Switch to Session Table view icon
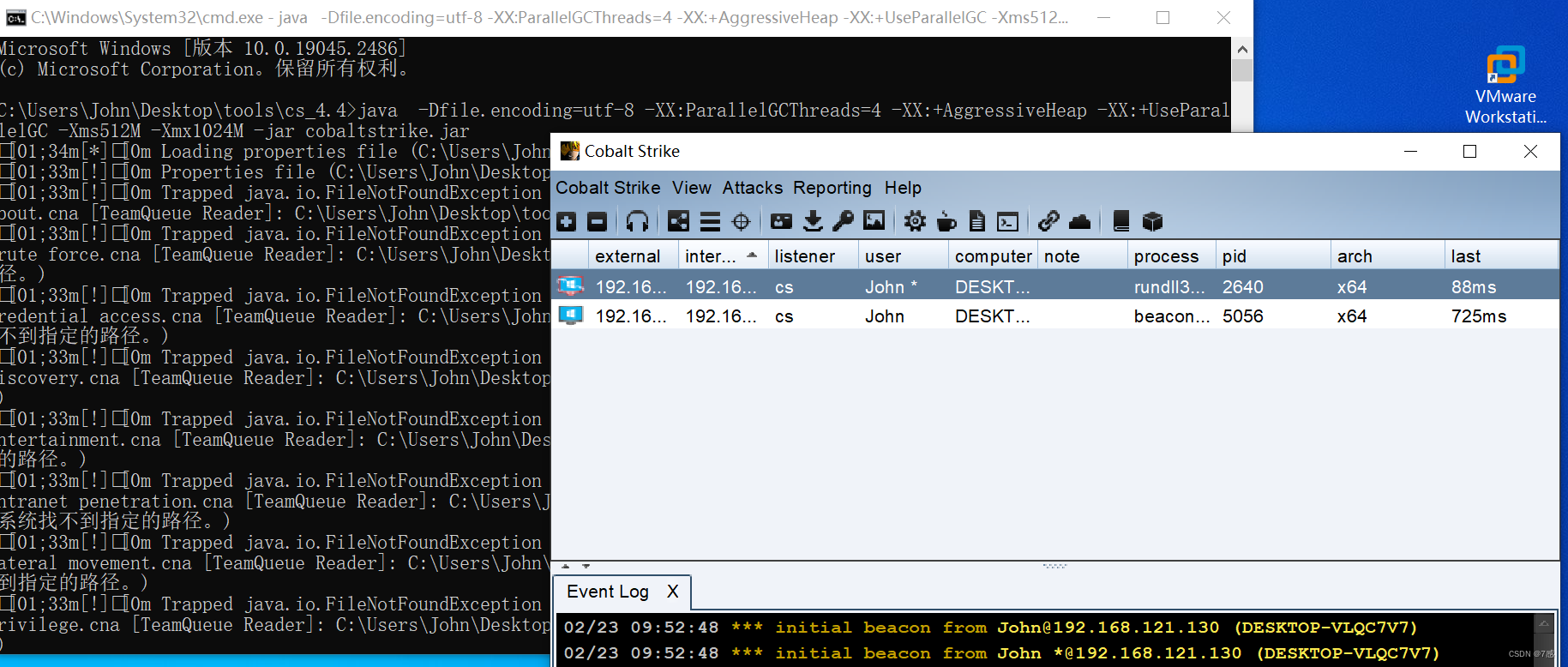Screen dimensions: 1568x667 (710, 222)
